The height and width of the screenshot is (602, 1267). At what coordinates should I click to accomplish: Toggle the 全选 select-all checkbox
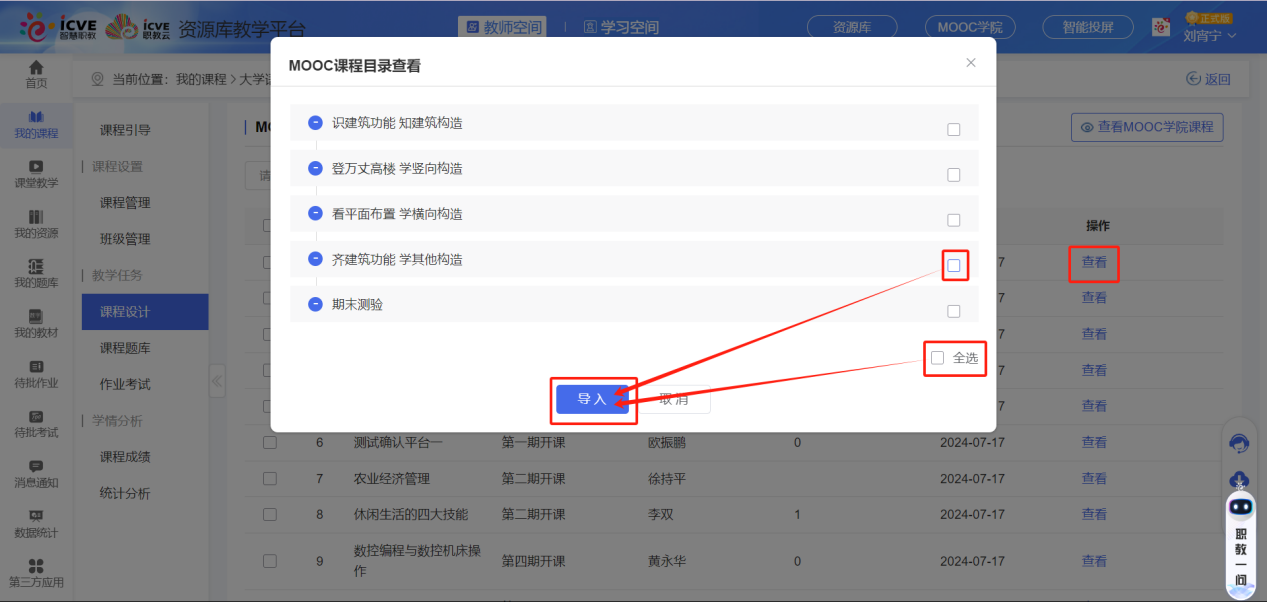click(937, 358)
